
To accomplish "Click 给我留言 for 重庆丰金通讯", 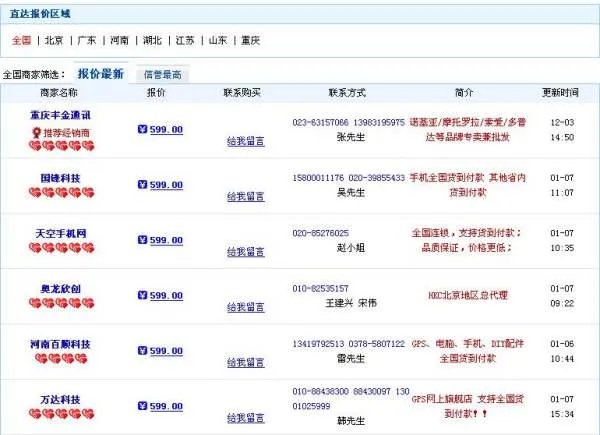I will click(x=246, y=142).
